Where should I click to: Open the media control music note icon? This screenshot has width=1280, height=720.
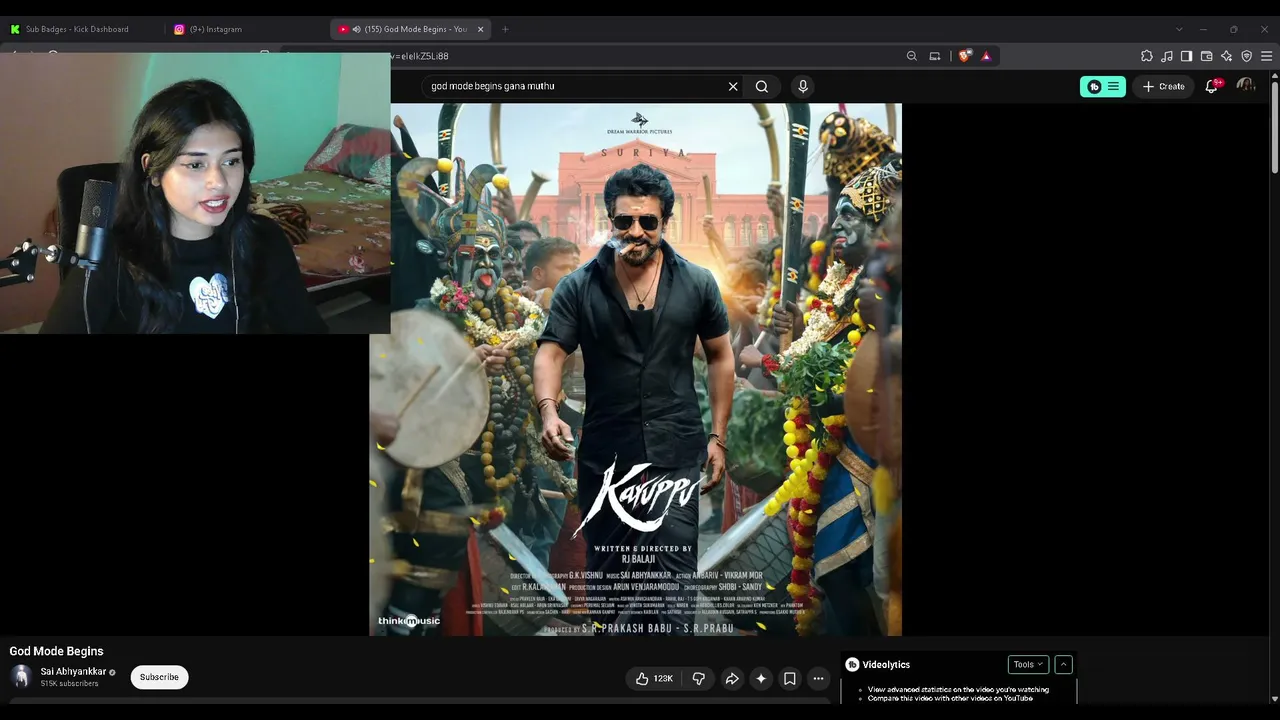(x=1167, y=56)
